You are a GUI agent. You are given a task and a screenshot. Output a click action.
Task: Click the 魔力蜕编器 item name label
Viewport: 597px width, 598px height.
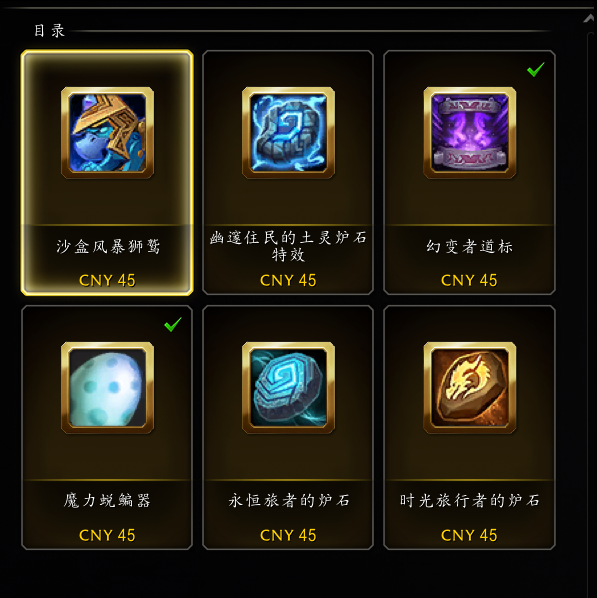107,500
